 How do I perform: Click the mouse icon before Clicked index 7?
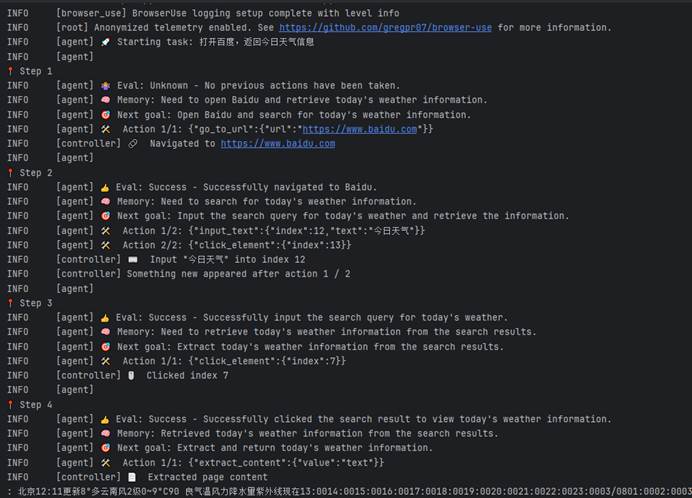[x=132, y=376]
